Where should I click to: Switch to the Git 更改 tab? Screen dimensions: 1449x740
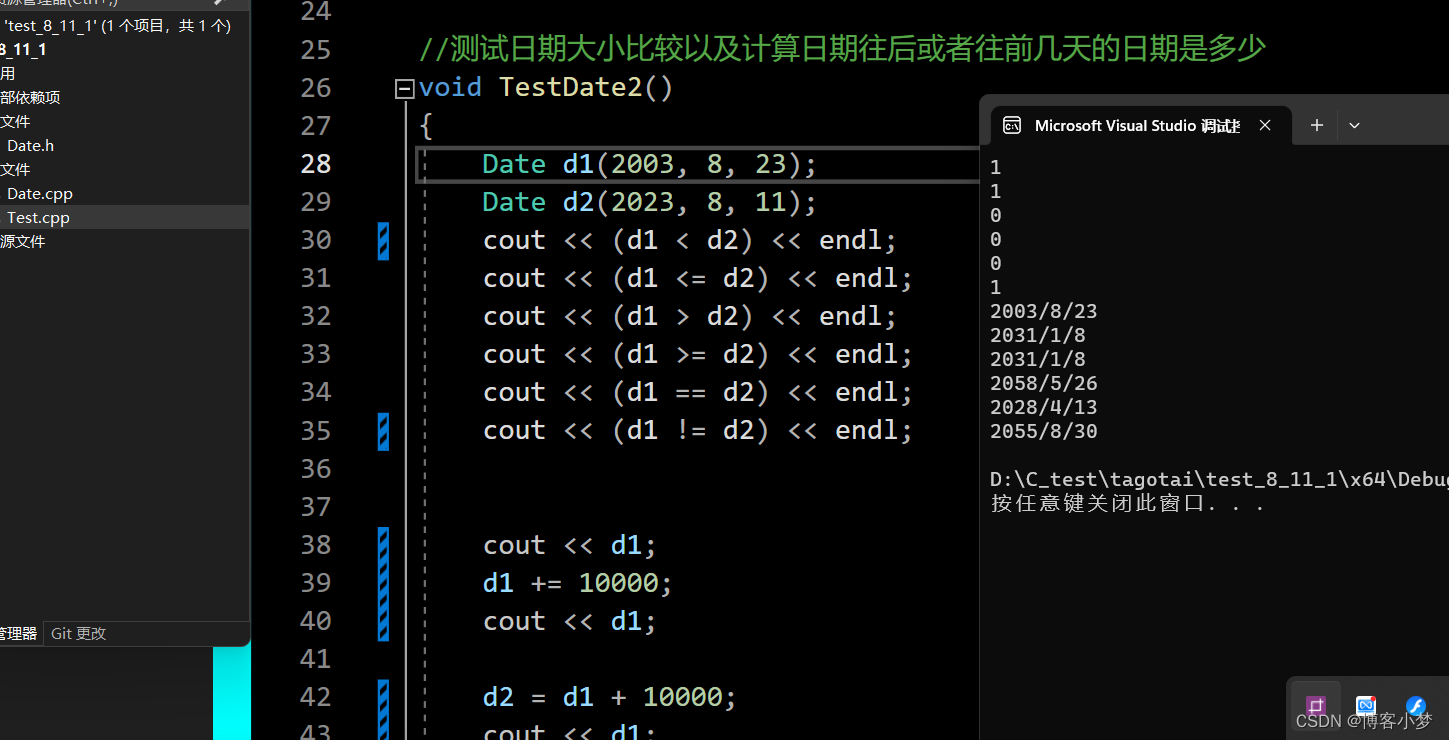(78, 633)
